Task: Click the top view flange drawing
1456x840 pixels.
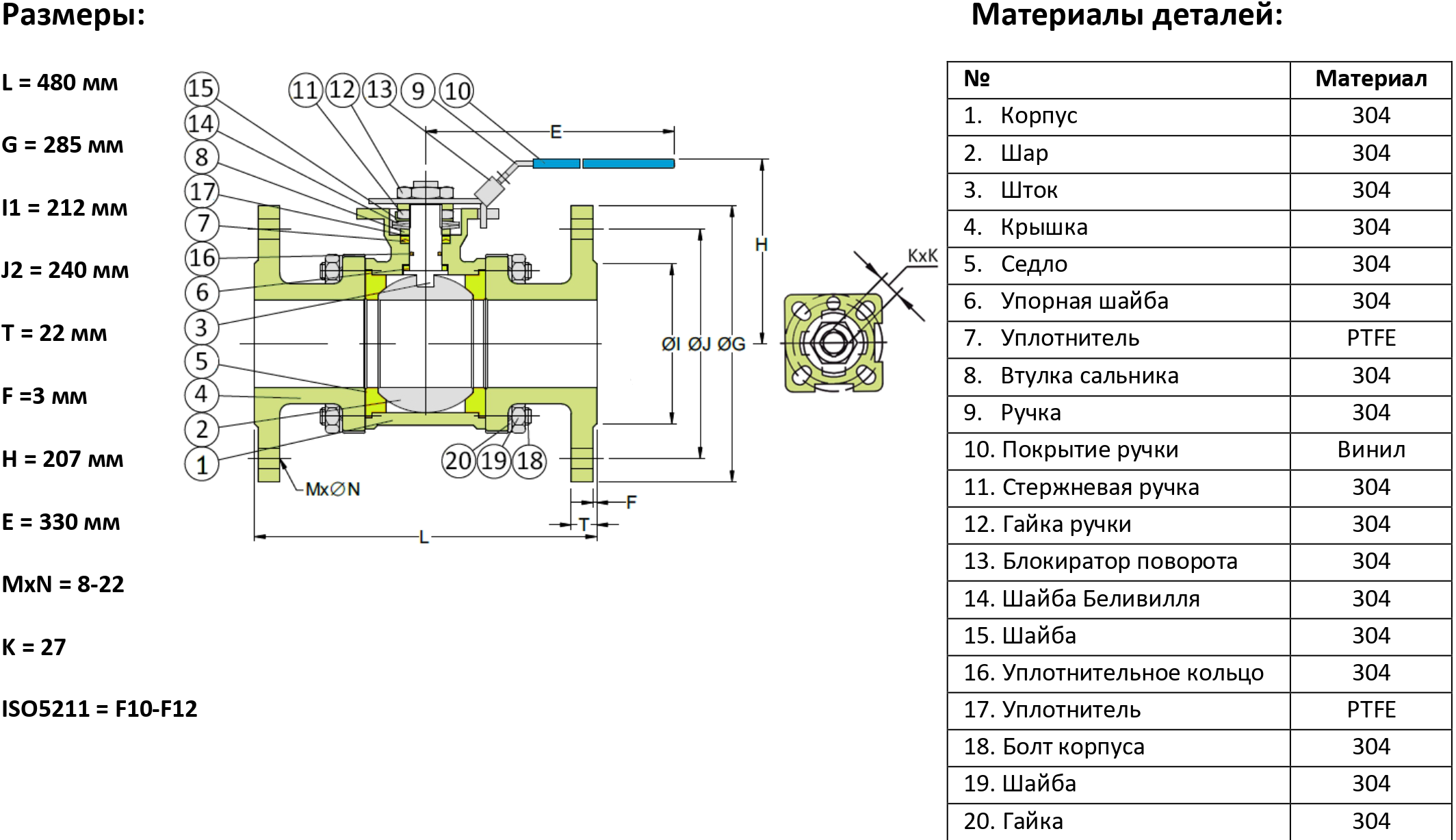Action: (833, 344)
